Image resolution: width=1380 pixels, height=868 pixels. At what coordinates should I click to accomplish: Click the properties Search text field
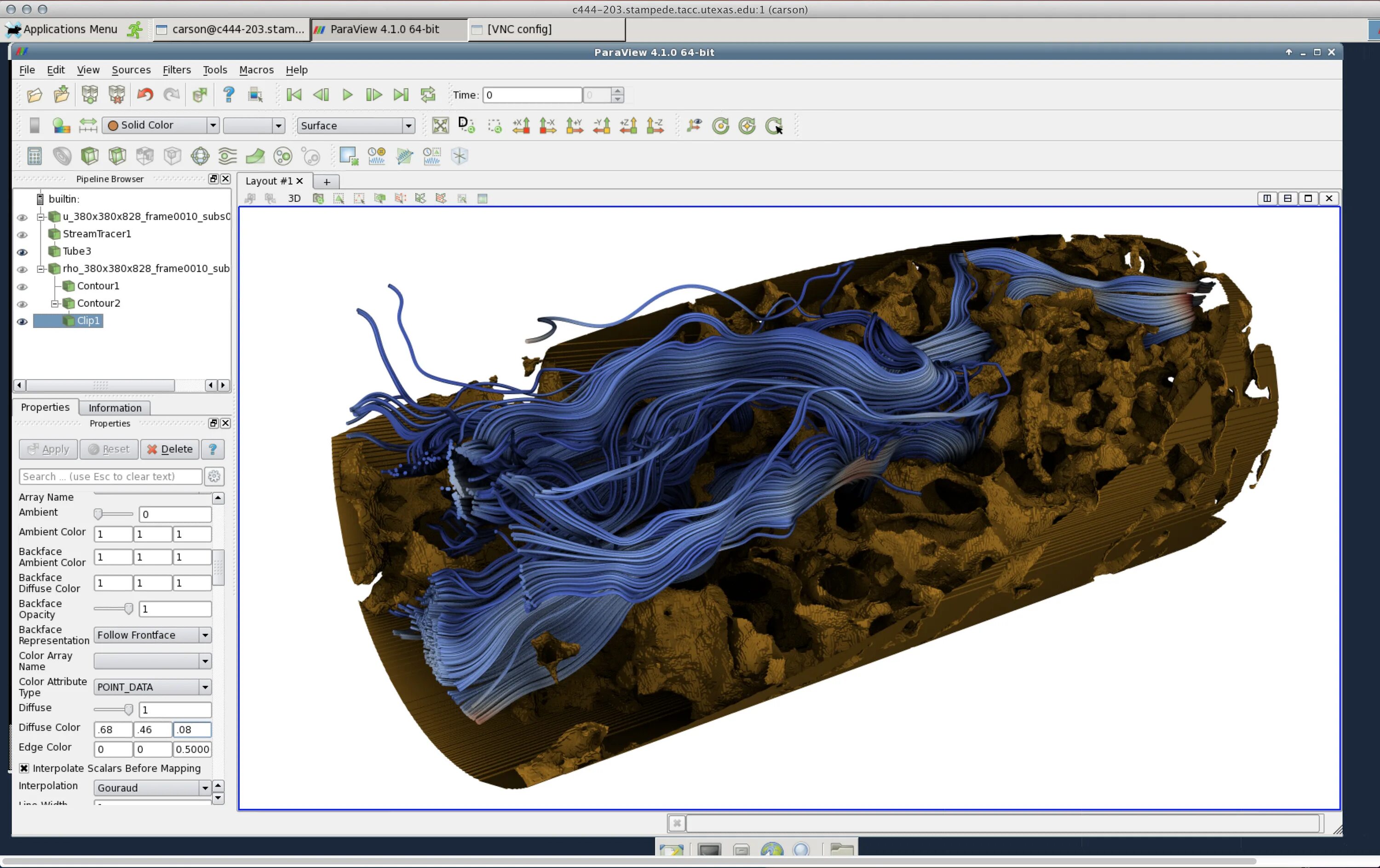pos(110,477)
